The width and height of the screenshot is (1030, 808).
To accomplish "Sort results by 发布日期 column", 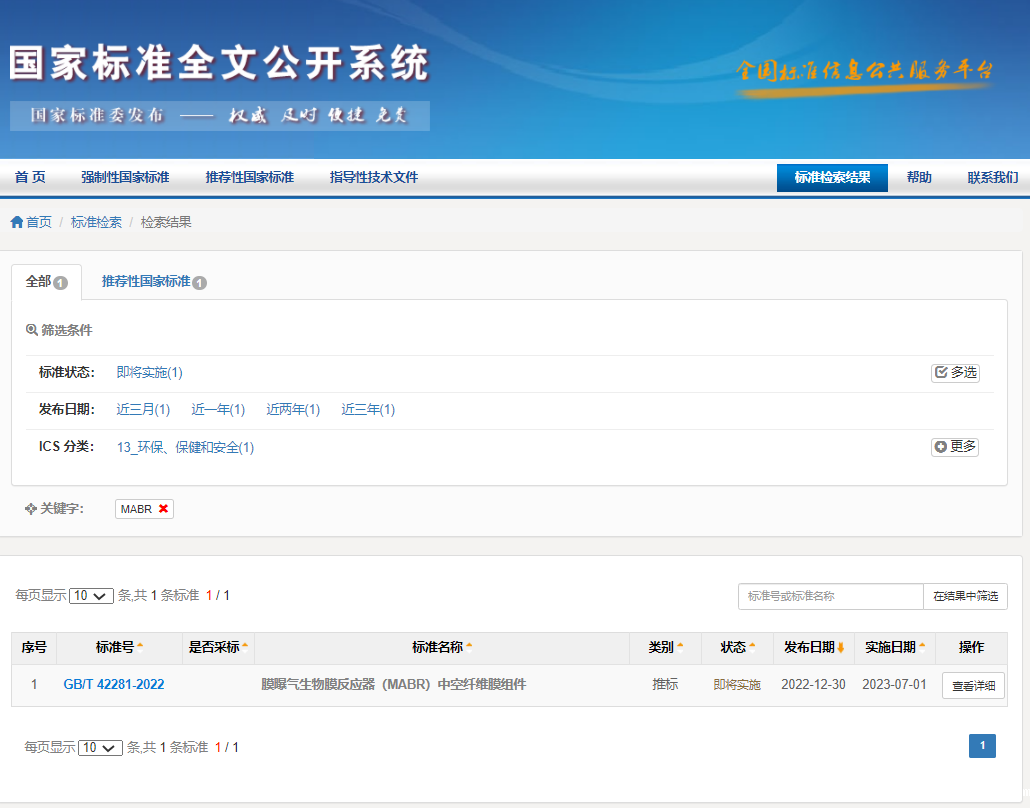I will (814, 647).
